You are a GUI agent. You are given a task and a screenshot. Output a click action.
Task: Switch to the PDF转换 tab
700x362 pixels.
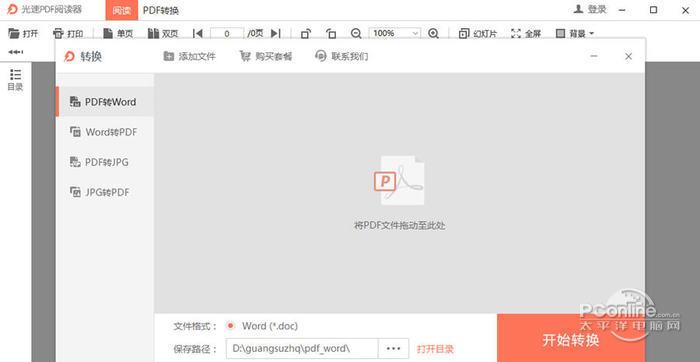coord(161,10)
